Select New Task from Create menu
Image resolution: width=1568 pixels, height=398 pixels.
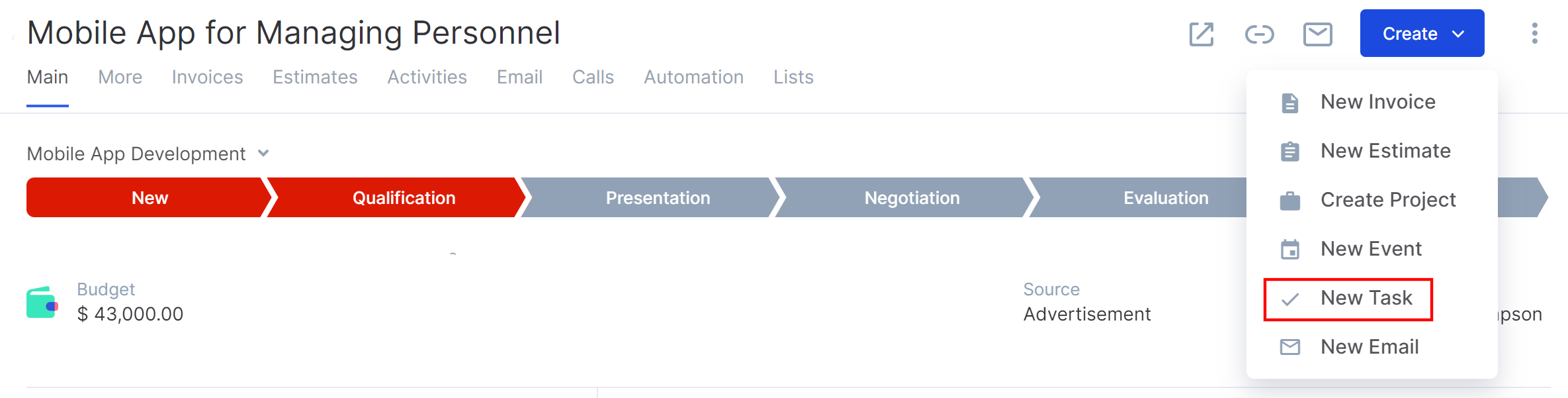click(x=1348, y=299)
